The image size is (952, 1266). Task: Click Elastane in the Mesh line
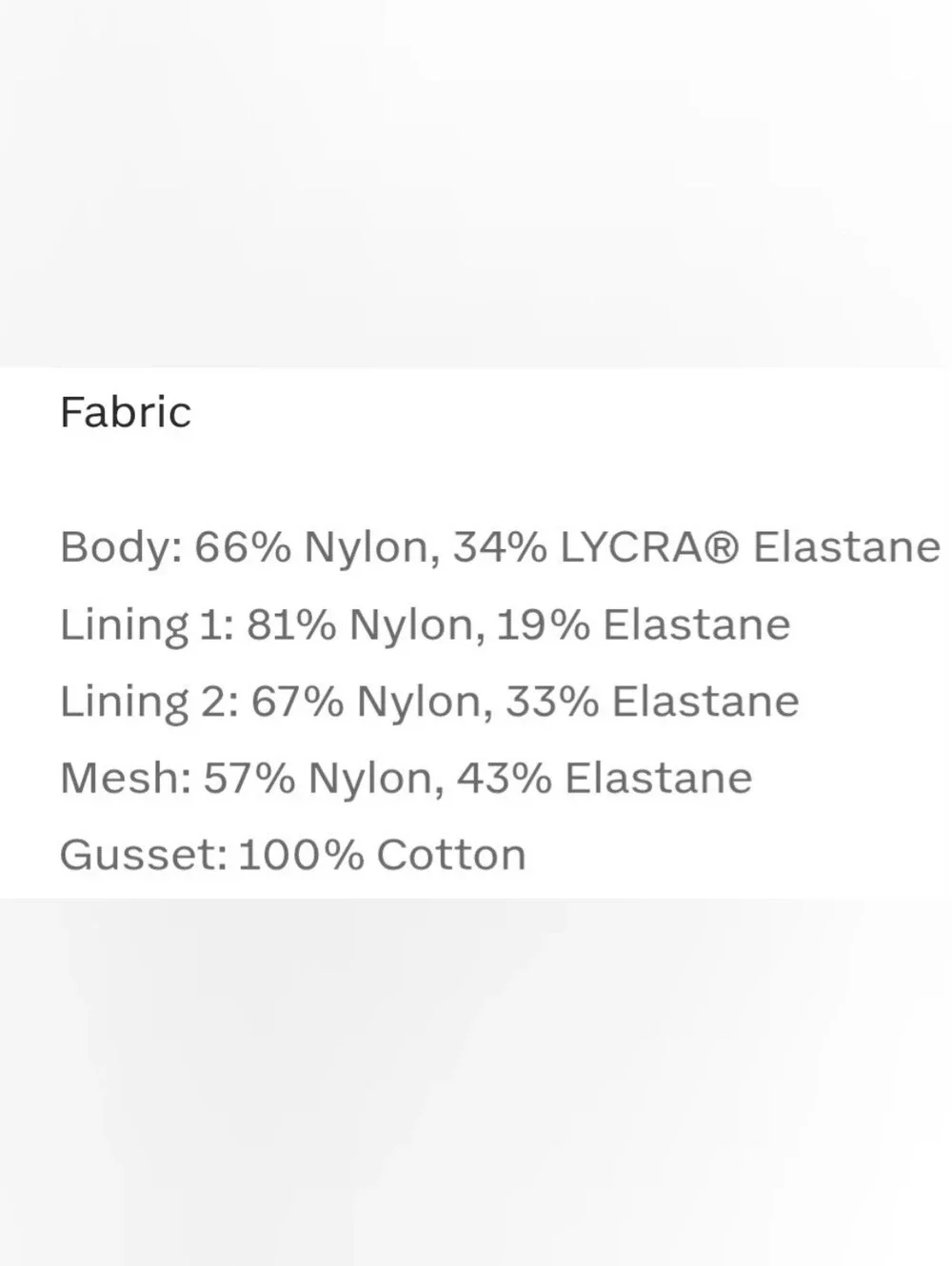659,779
